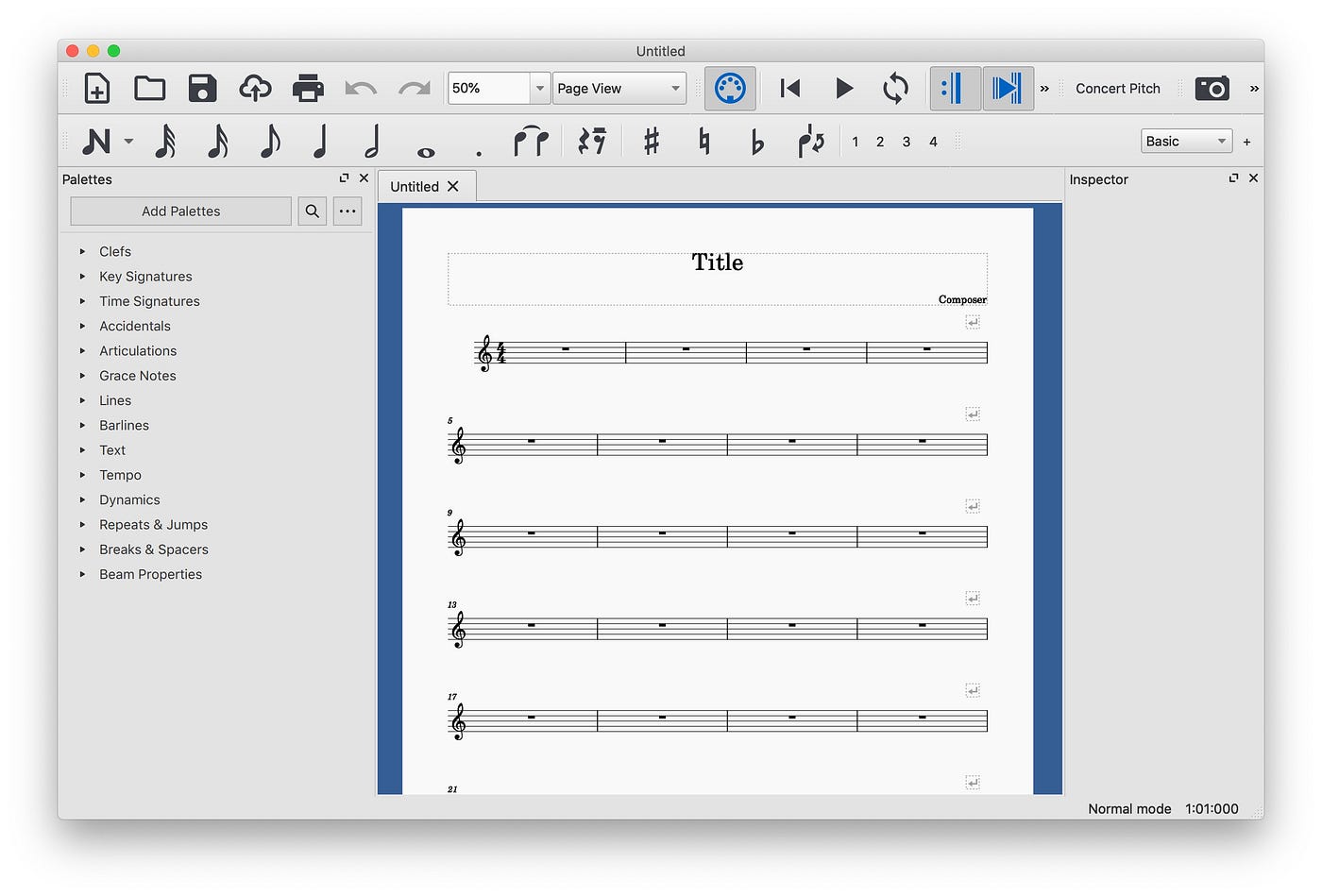
Task: Open the Basic workspace dropdown
Action: click(1186, 141)
